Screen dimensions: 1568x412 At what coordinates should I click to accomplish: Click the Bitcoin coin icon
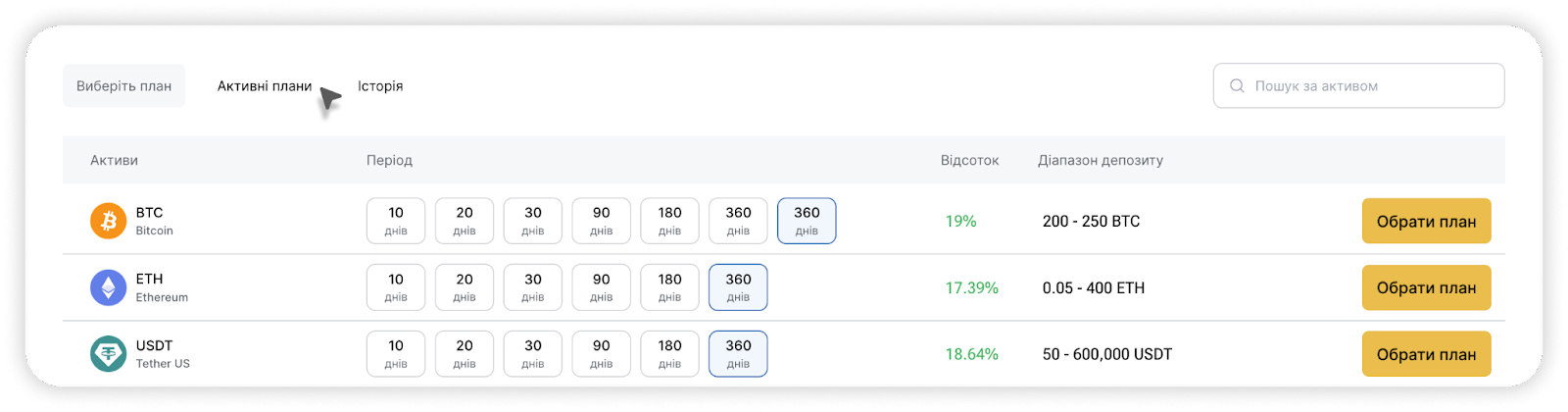coord(109,221)
